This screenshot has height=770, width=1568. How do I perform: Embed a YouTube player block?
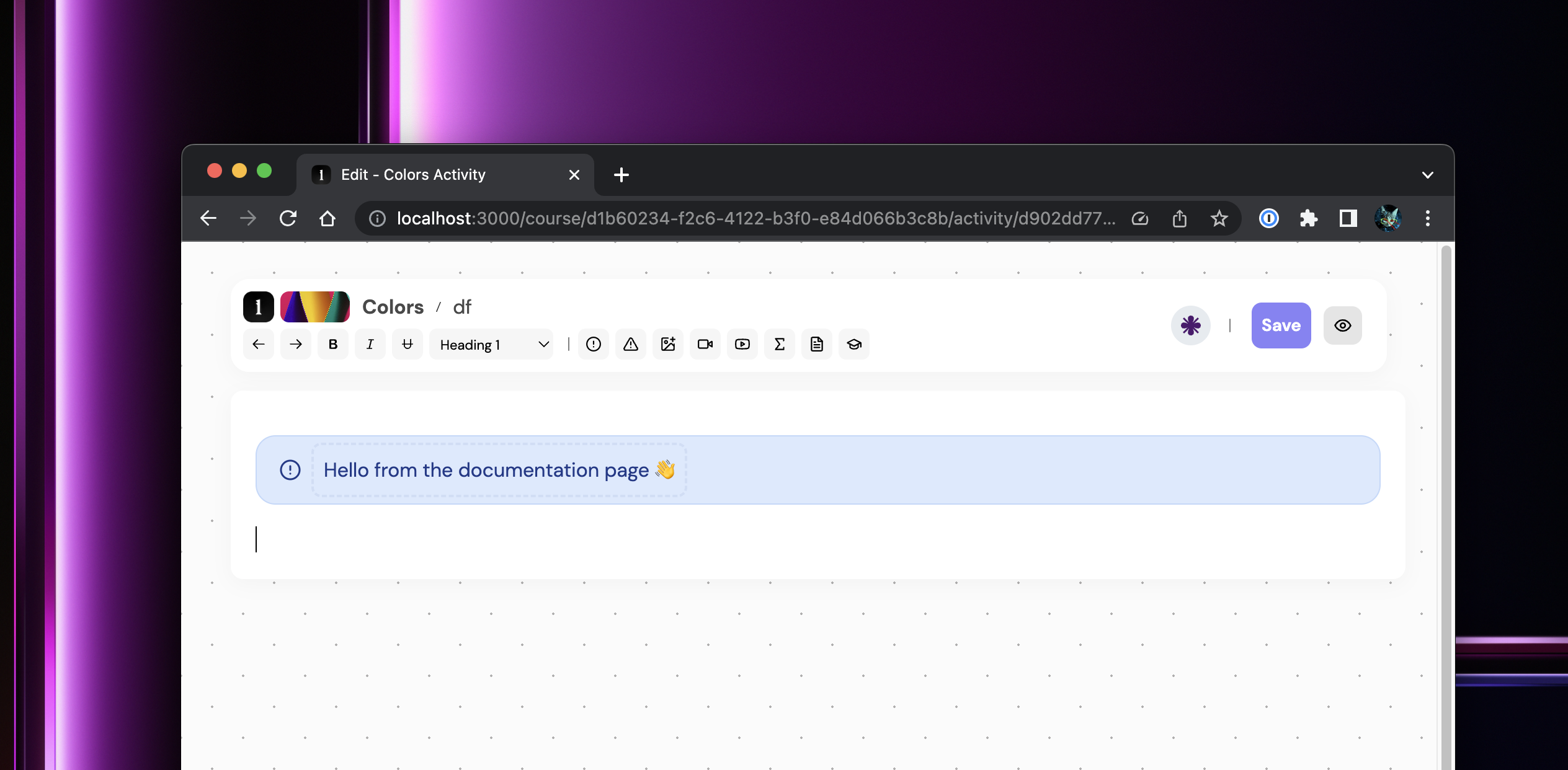coord(742,344)
